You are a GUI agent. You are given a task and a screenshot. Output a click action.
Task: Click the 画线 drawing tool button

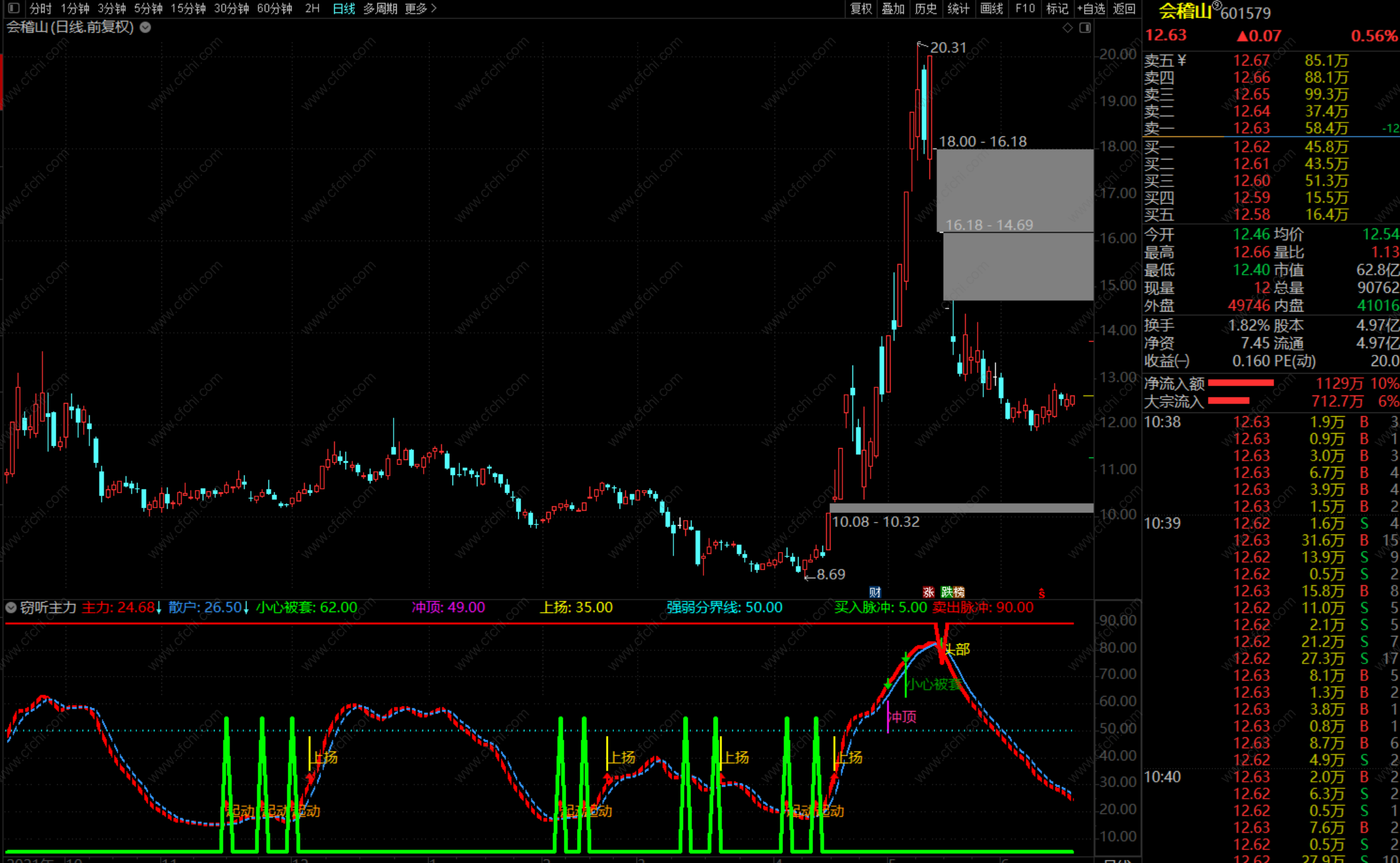pos(991,9)
